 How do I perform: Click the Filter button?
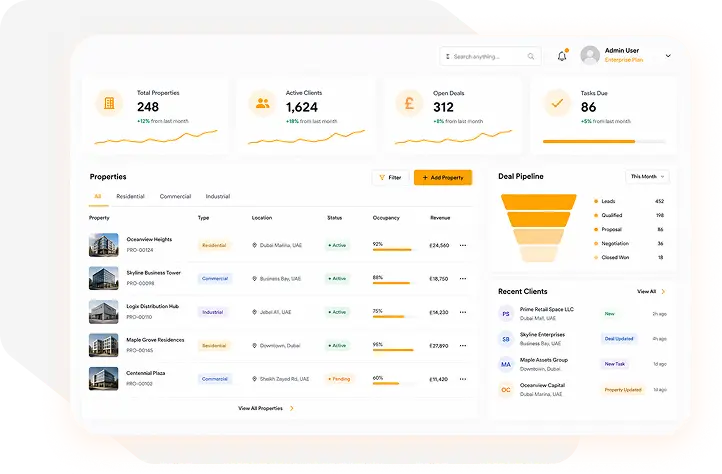click(x=390, y=177)
